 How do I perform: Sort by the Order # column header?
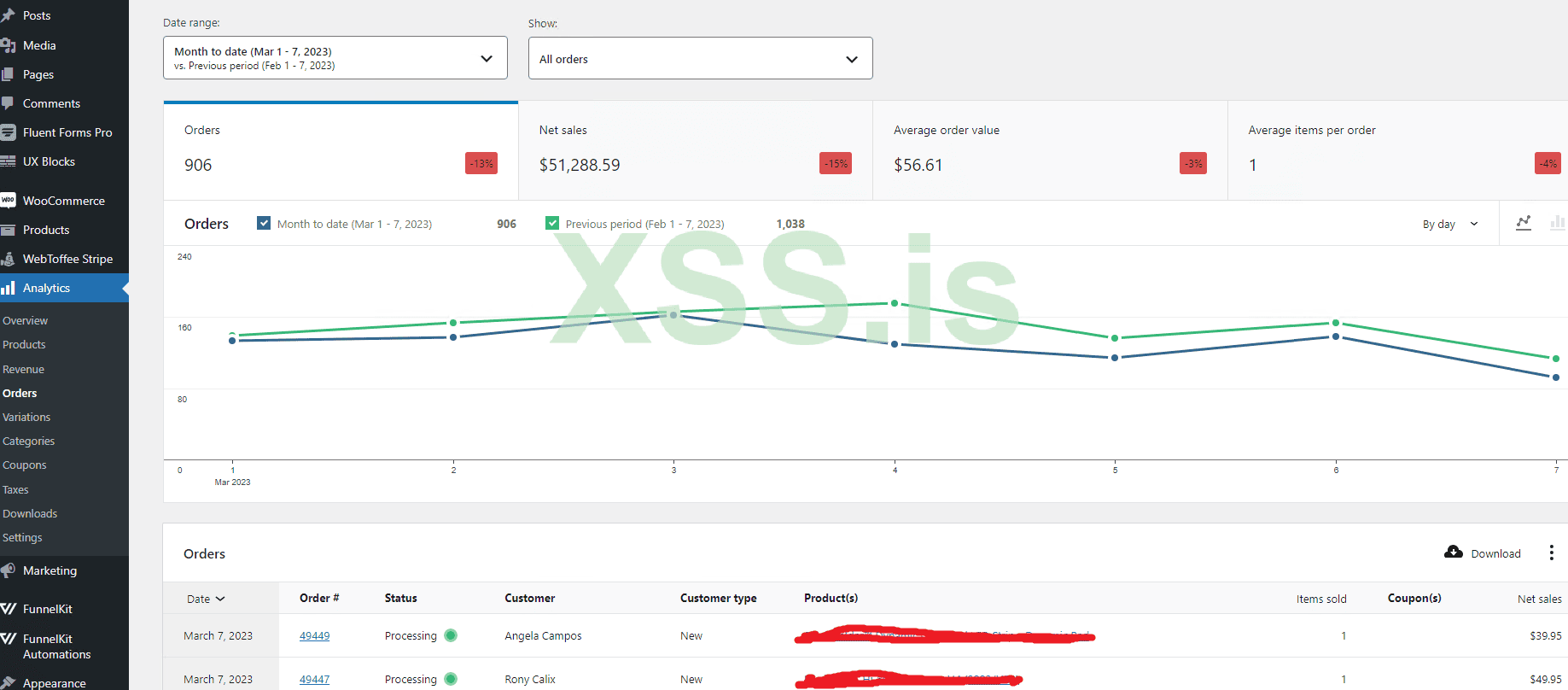pyautogui.click(x=319, y=598)
